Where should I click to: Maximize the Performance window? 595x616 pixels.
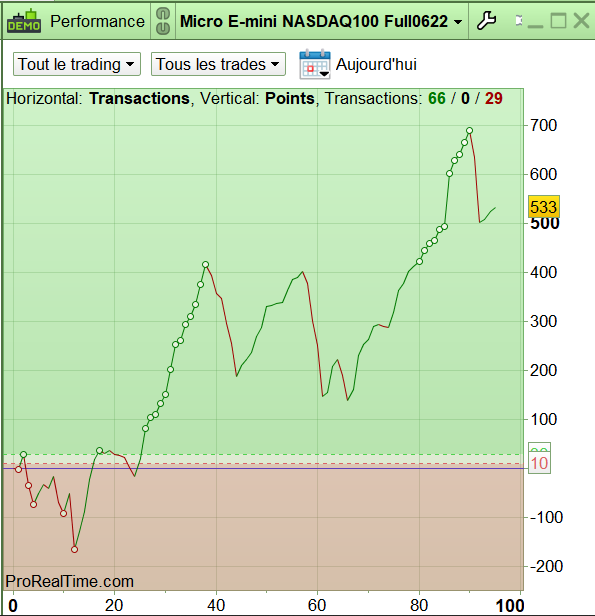[558, 21]
